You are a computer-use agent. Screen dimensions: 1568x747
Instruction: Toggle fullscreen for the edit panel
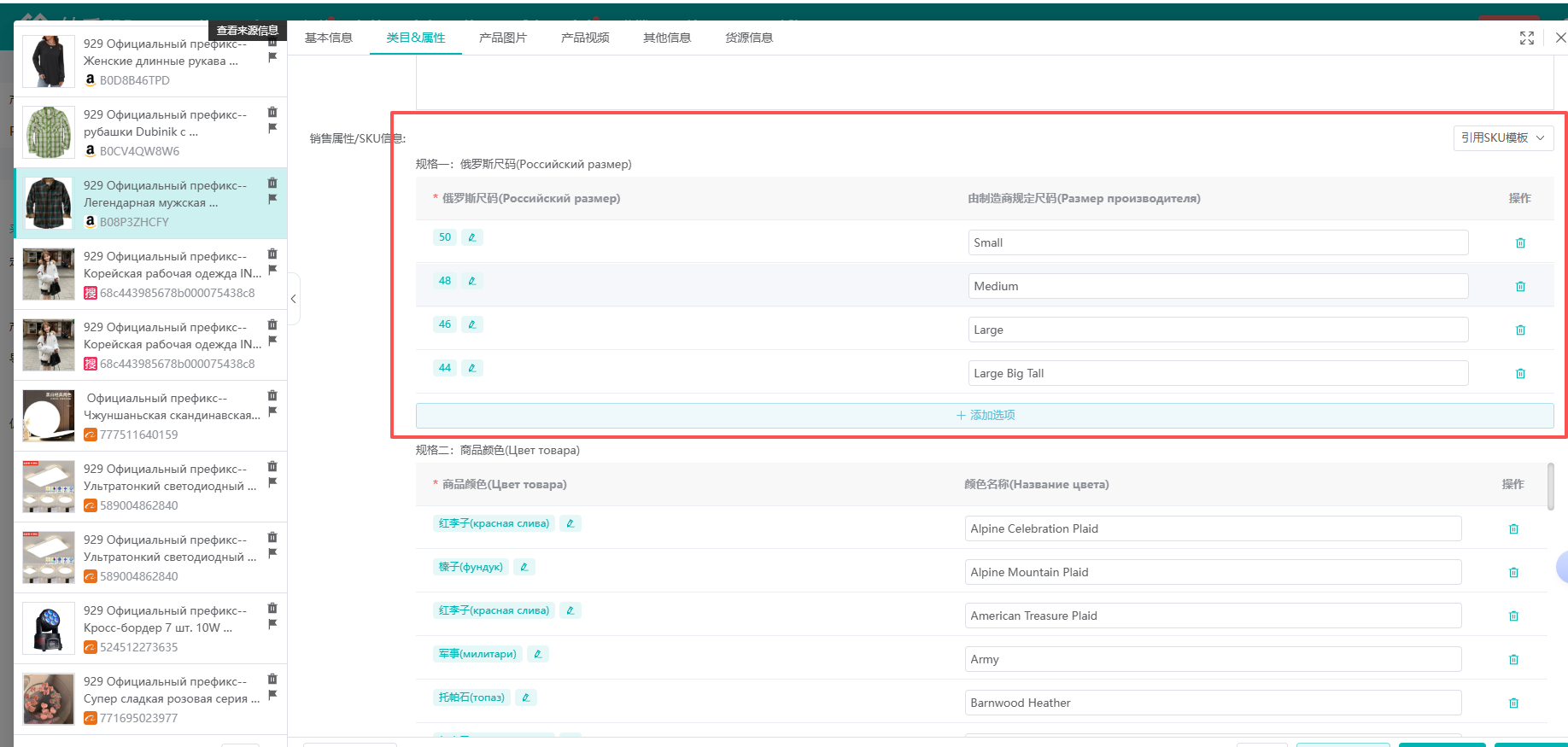[x=1527, y=38]
